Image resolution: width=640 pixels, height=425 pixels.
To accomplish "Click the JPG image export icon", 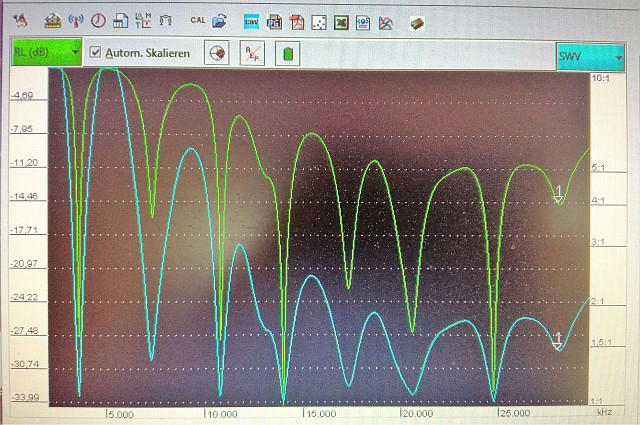I will 274,20.
